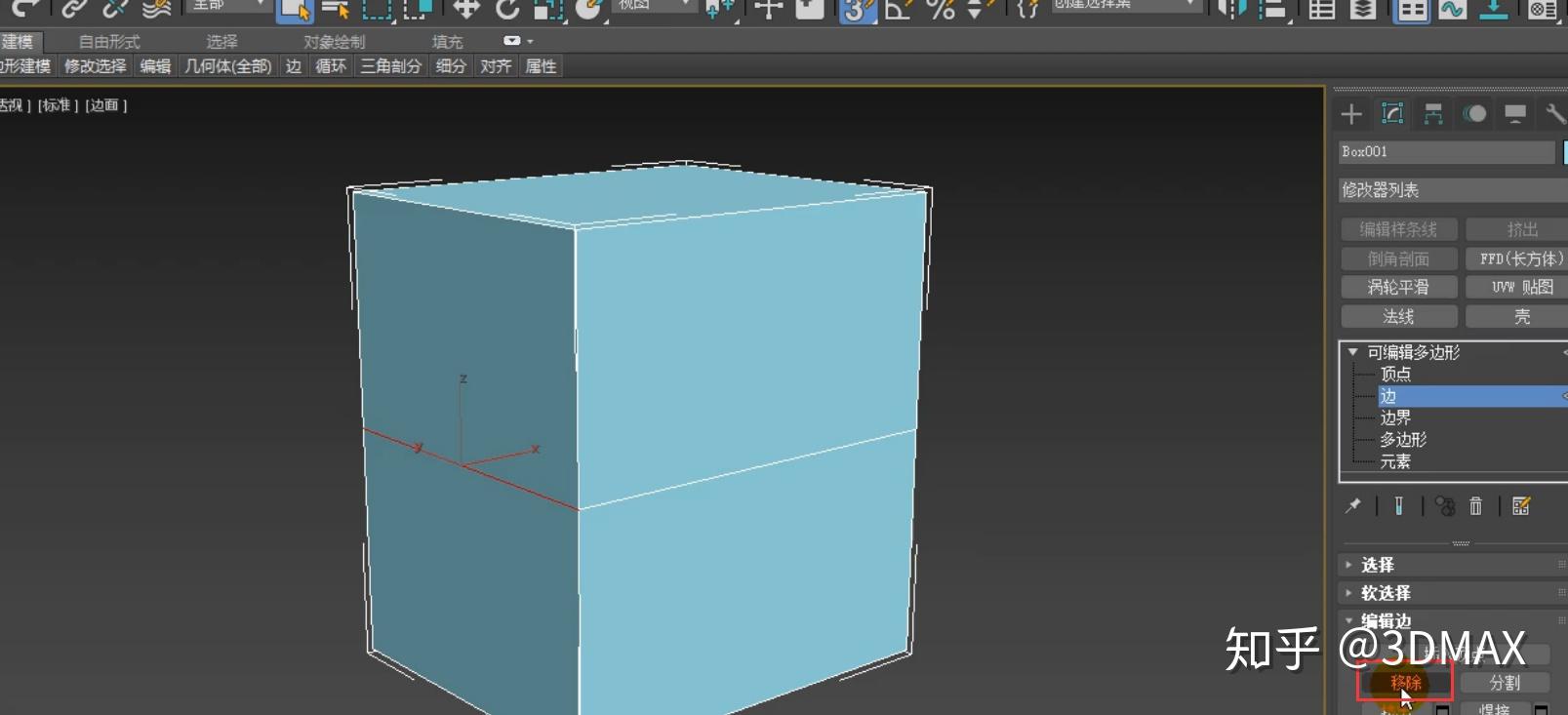
Task: Switch to the 选择 ribbon tab
Action: click(222, 42)
